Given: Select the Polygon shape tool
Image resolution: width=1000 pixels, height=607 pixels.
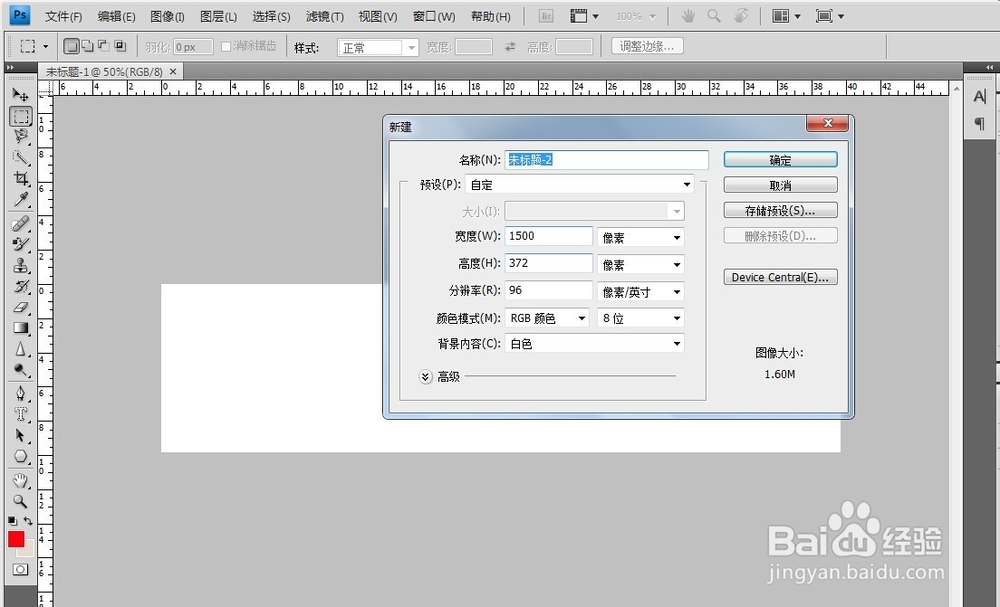Looking at the screenshot, I should pos(20,457).
